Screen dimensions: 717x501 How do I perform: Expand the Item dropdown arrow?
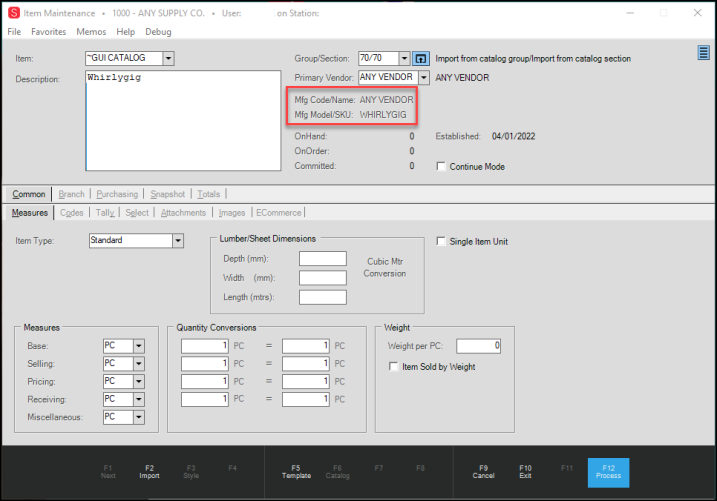168,58
